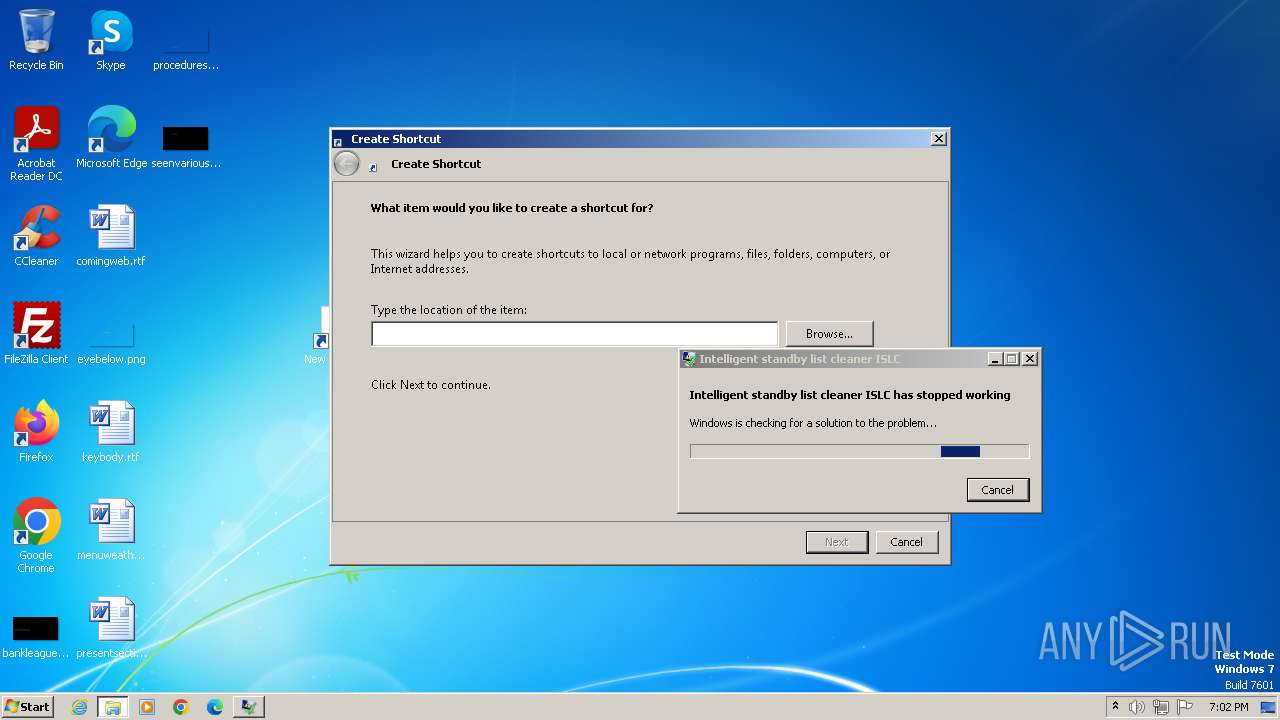Image resolution: width=1280 pixels, height=720 pixels.
Task: Click the wizard back arrow
Action: 346,164
